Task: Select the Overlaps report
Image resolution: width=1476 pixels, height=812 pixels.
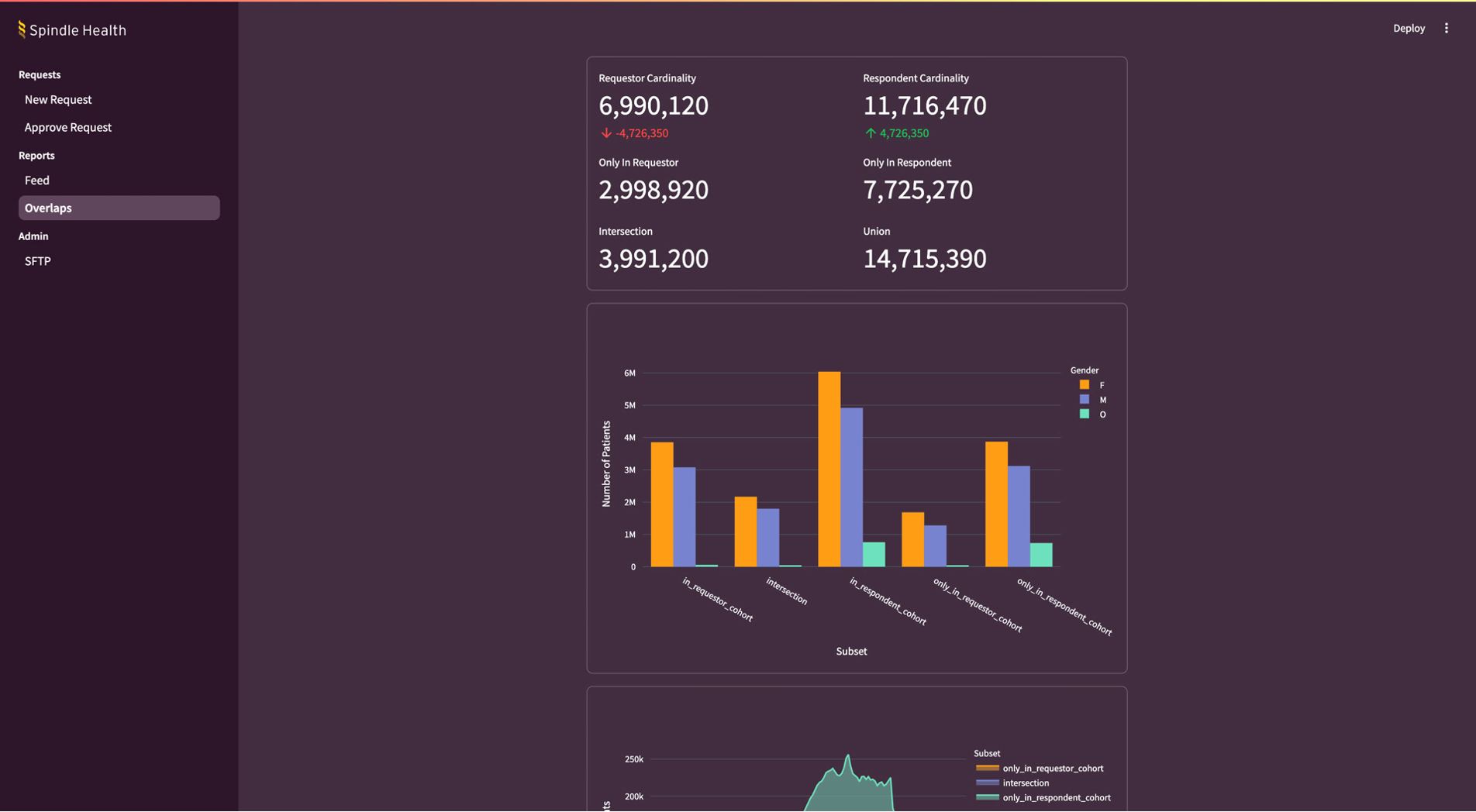Action: (x=119, y=208)
